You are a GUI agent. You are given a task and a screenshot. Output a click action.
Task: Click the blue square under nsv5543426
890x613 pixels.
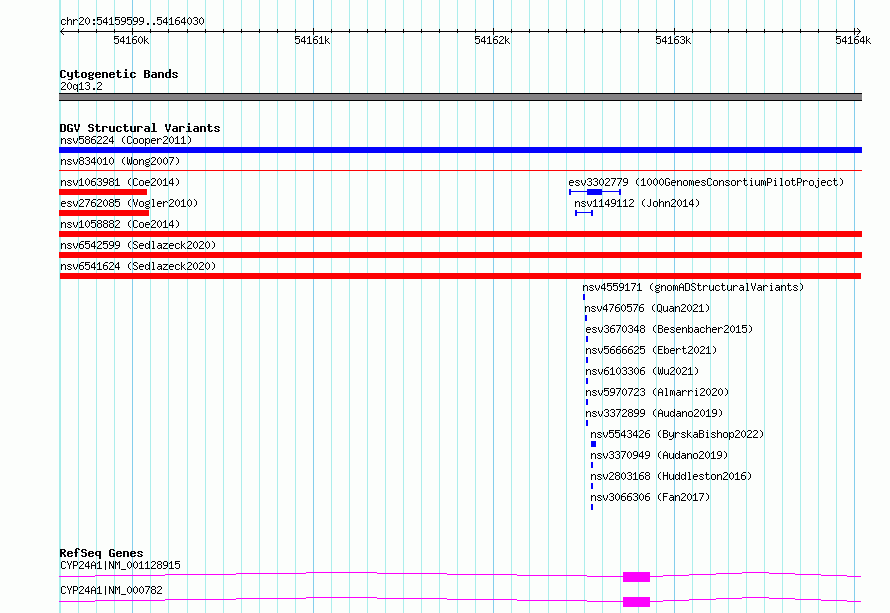(593, 444)
